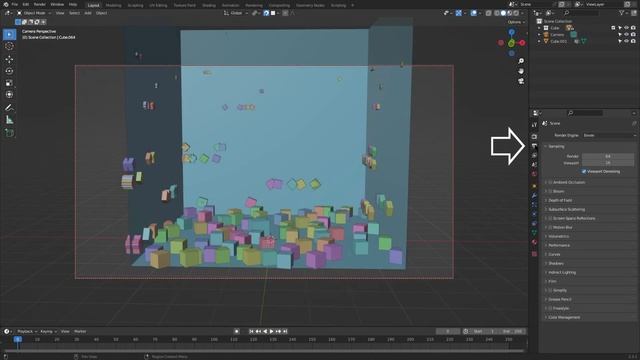Switch to the Shading workspace tab
The image size is (640, 360).
(209, 5)
